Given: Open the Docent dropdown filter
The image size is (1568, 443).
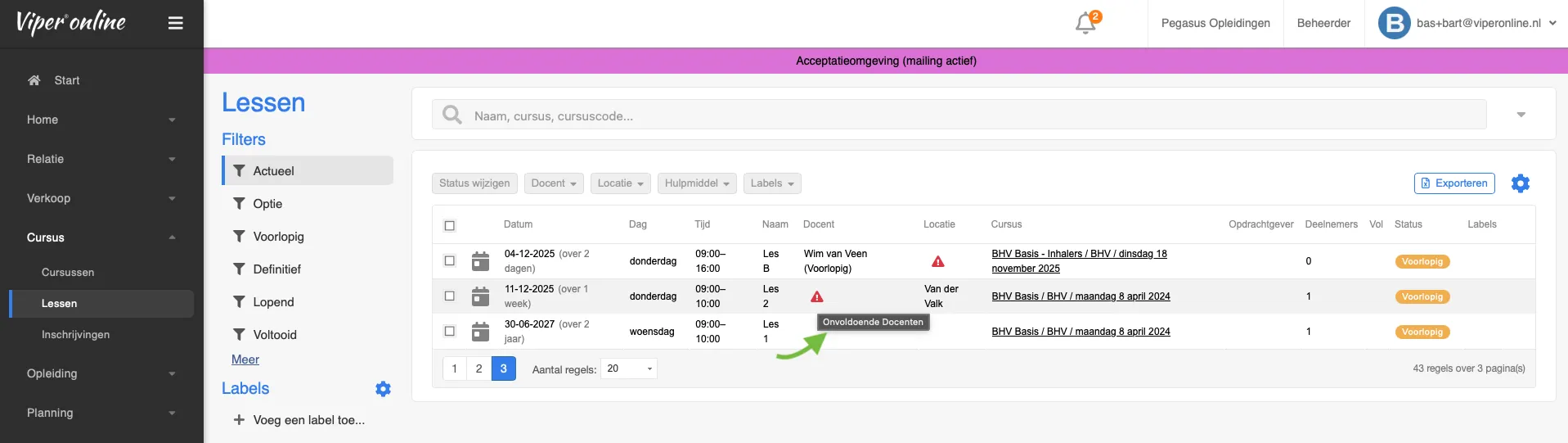Looking at the screenshot, I should coord(554,183).
